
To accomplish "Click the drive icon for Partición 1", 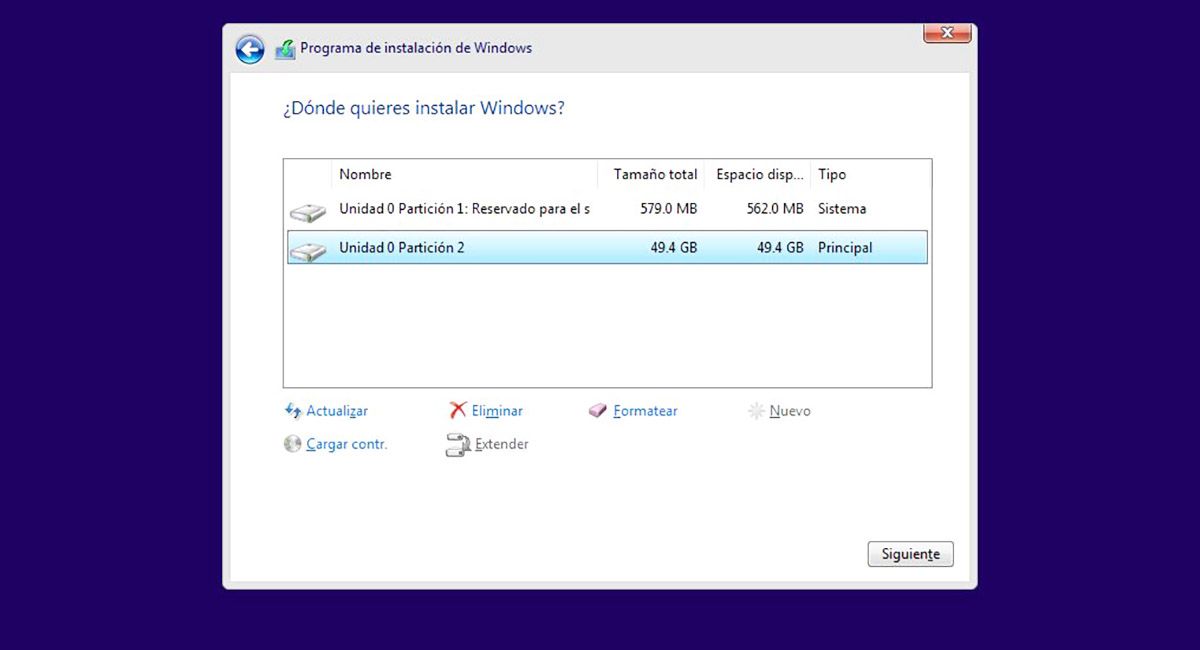I will [x=308, y=212].
